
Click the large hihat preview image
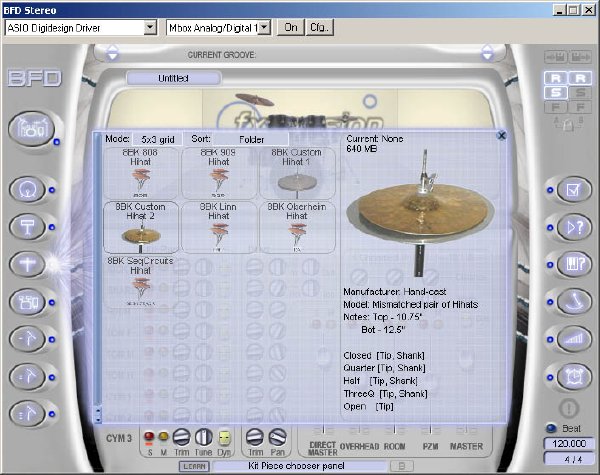point(421,213)
